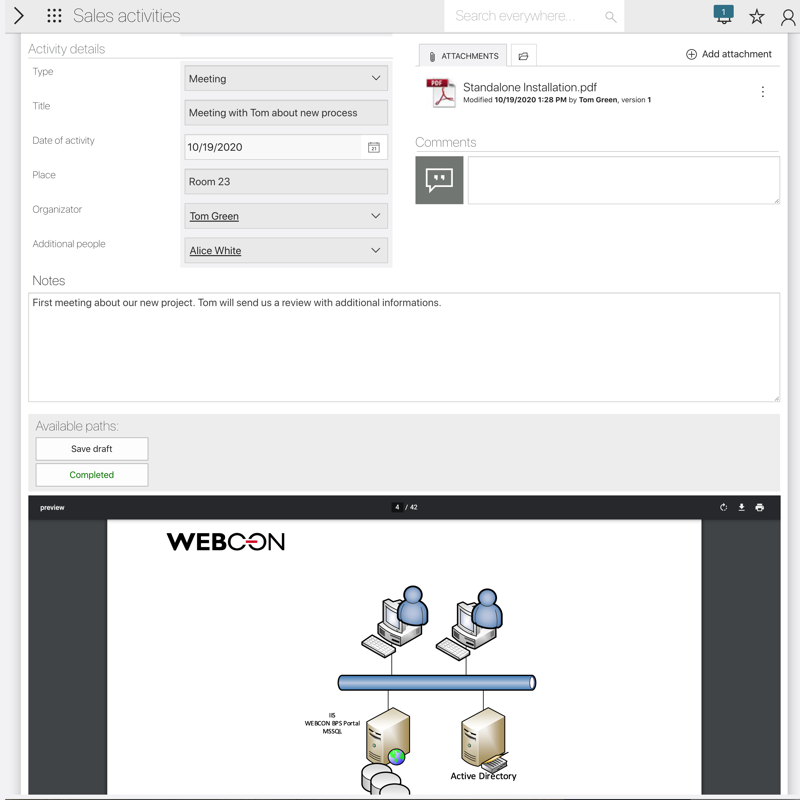Download the previewed PDF
This screenshot has height=800, width=800.
coord(741,508)
